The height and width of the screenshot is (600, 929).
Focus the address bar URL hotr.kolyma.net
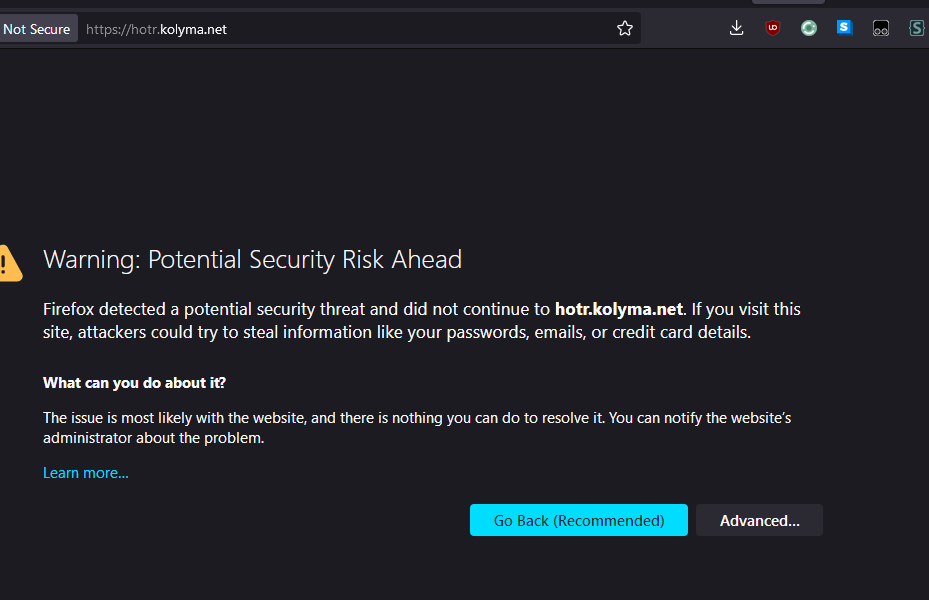tap(300, 29)
